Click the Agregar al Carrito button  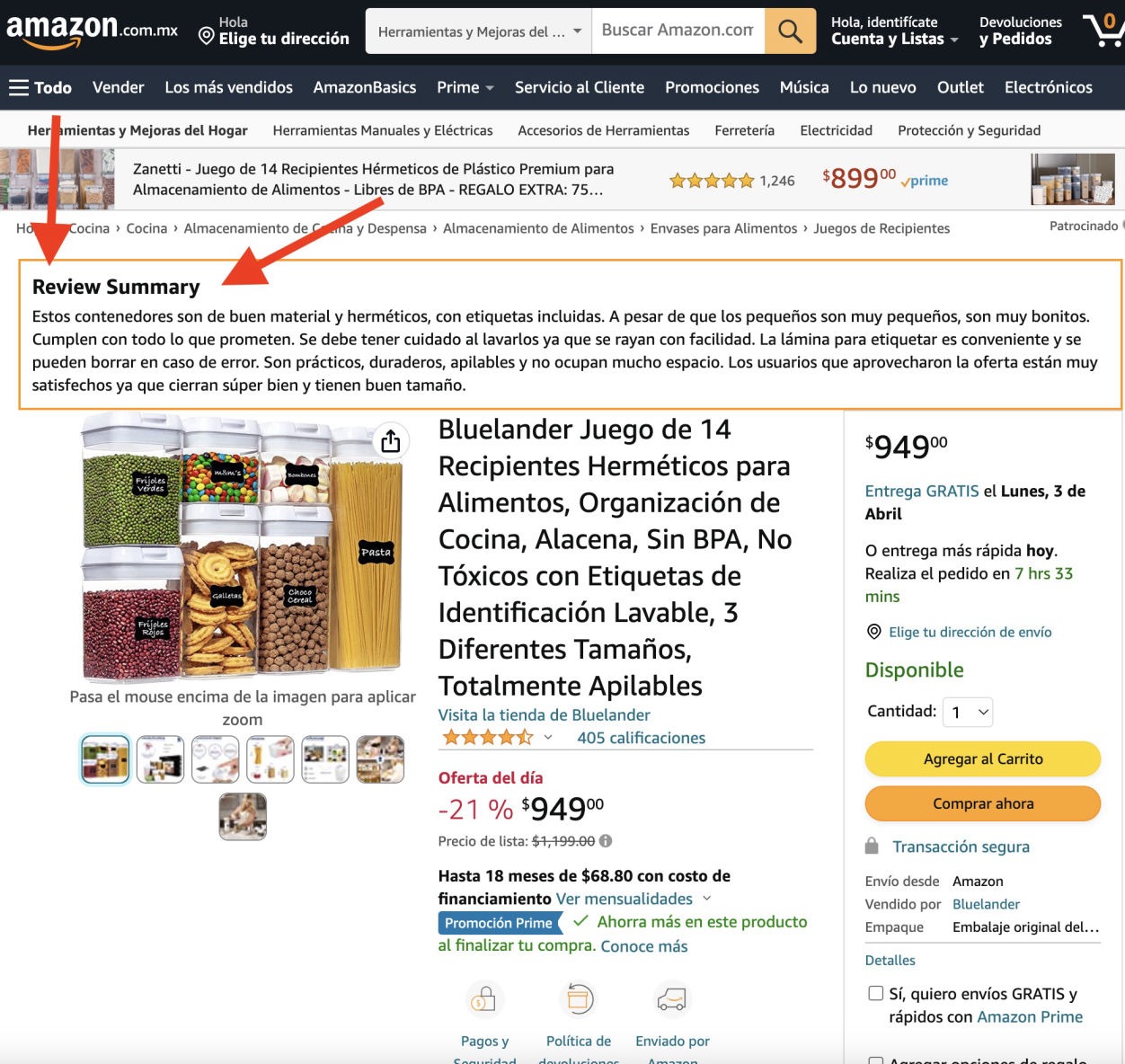(983, 758)
